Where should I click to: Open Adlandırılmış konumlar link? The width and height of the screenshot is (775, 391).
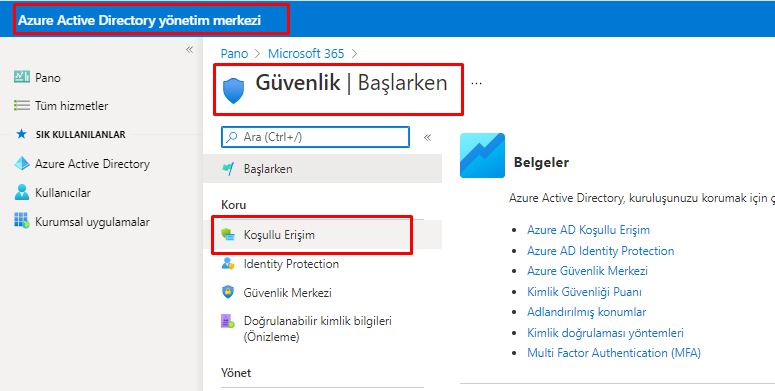587,312
